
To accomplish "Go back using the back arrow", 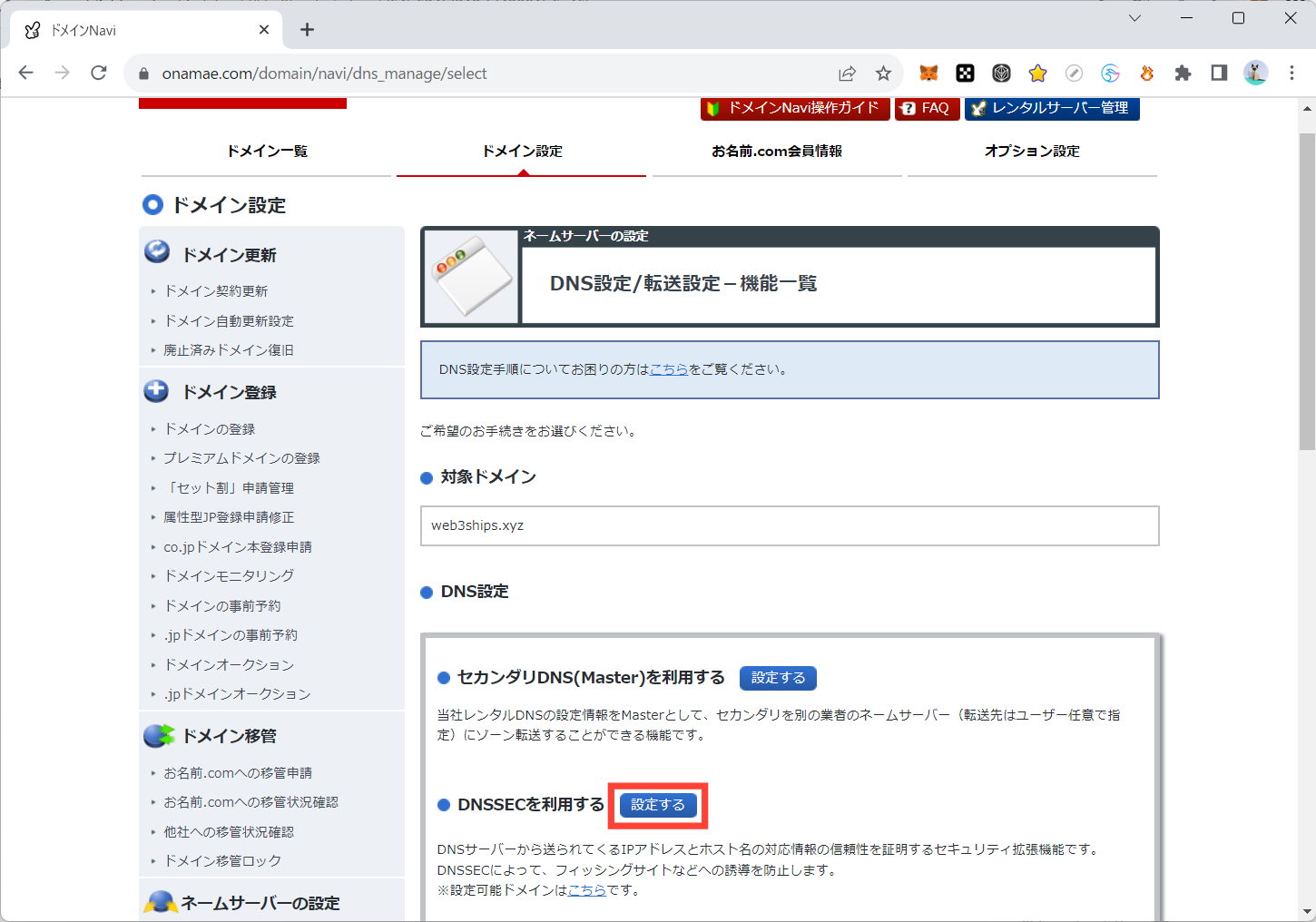I will pos(26,74).
